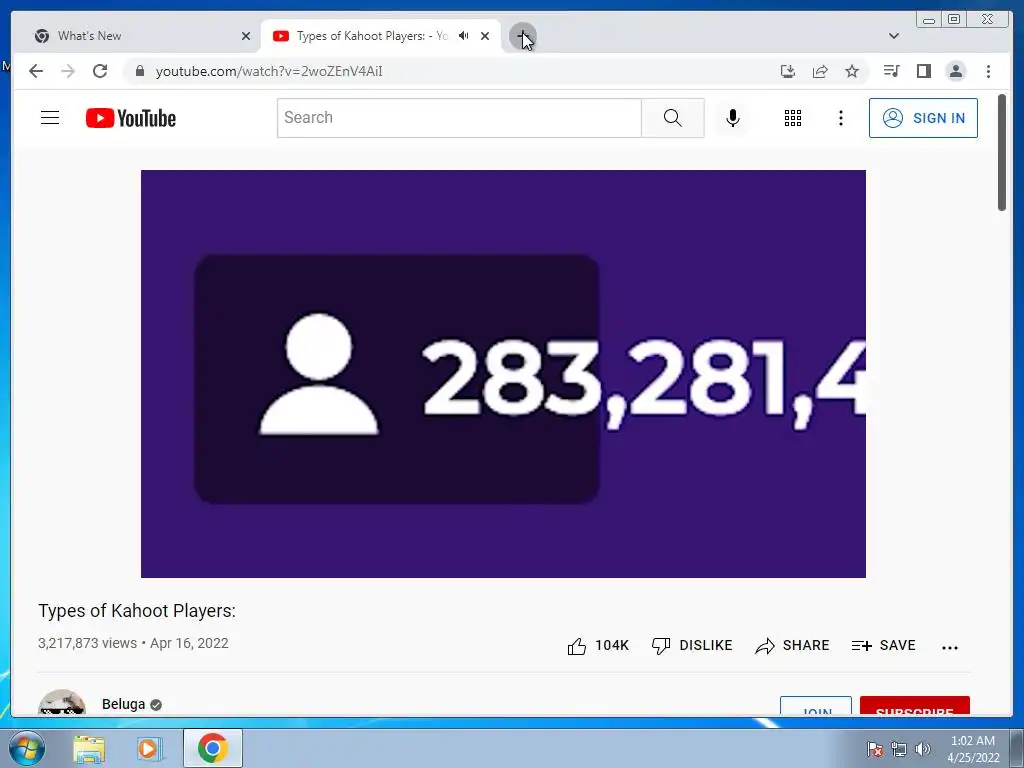Screen dimensions: 1024x768
Task: Click the magnifying glass search button
Action: click(673, 118)
